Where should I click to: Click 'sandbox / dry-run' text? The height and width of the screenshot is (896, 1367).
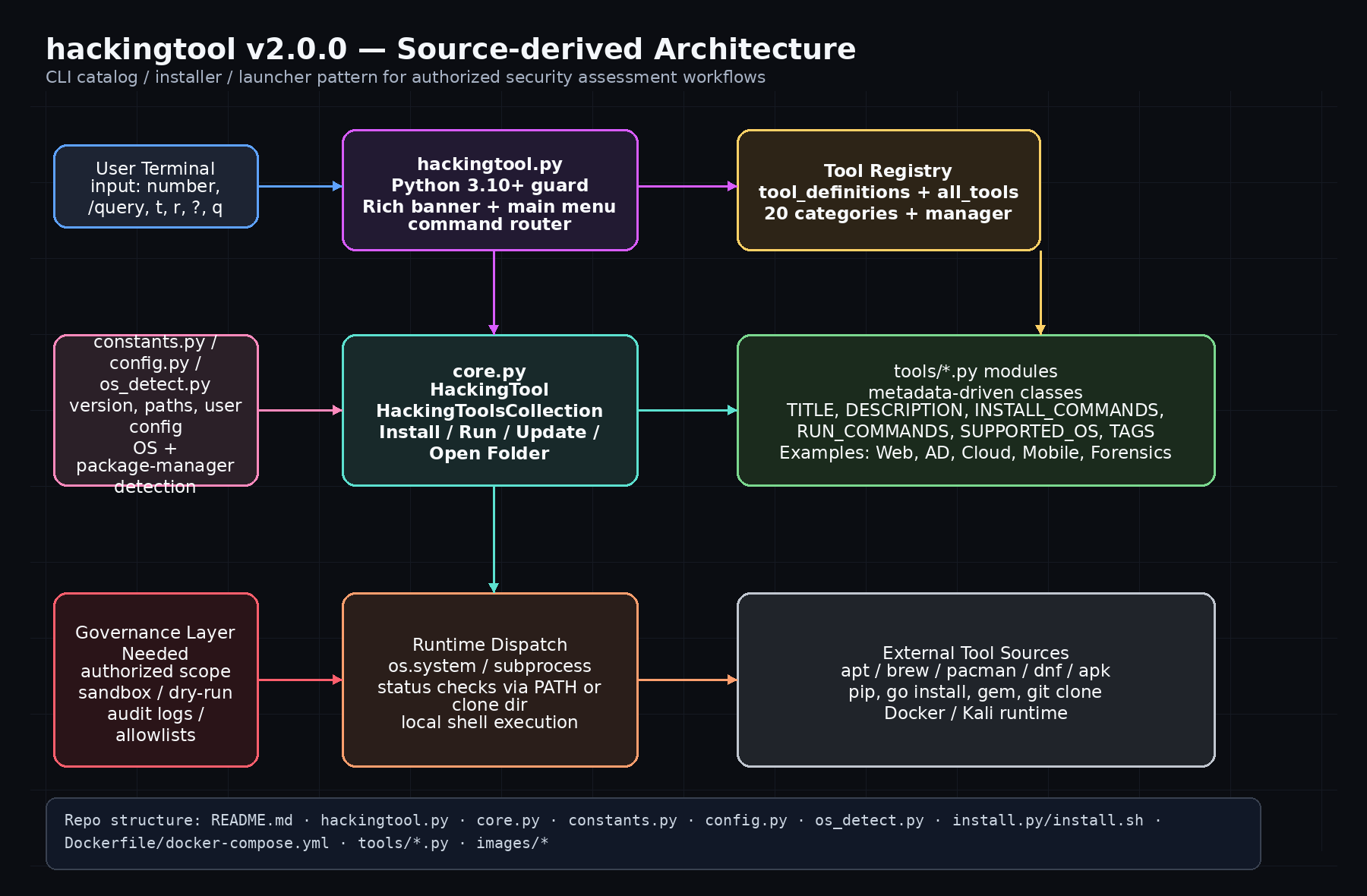coord(155,693)
